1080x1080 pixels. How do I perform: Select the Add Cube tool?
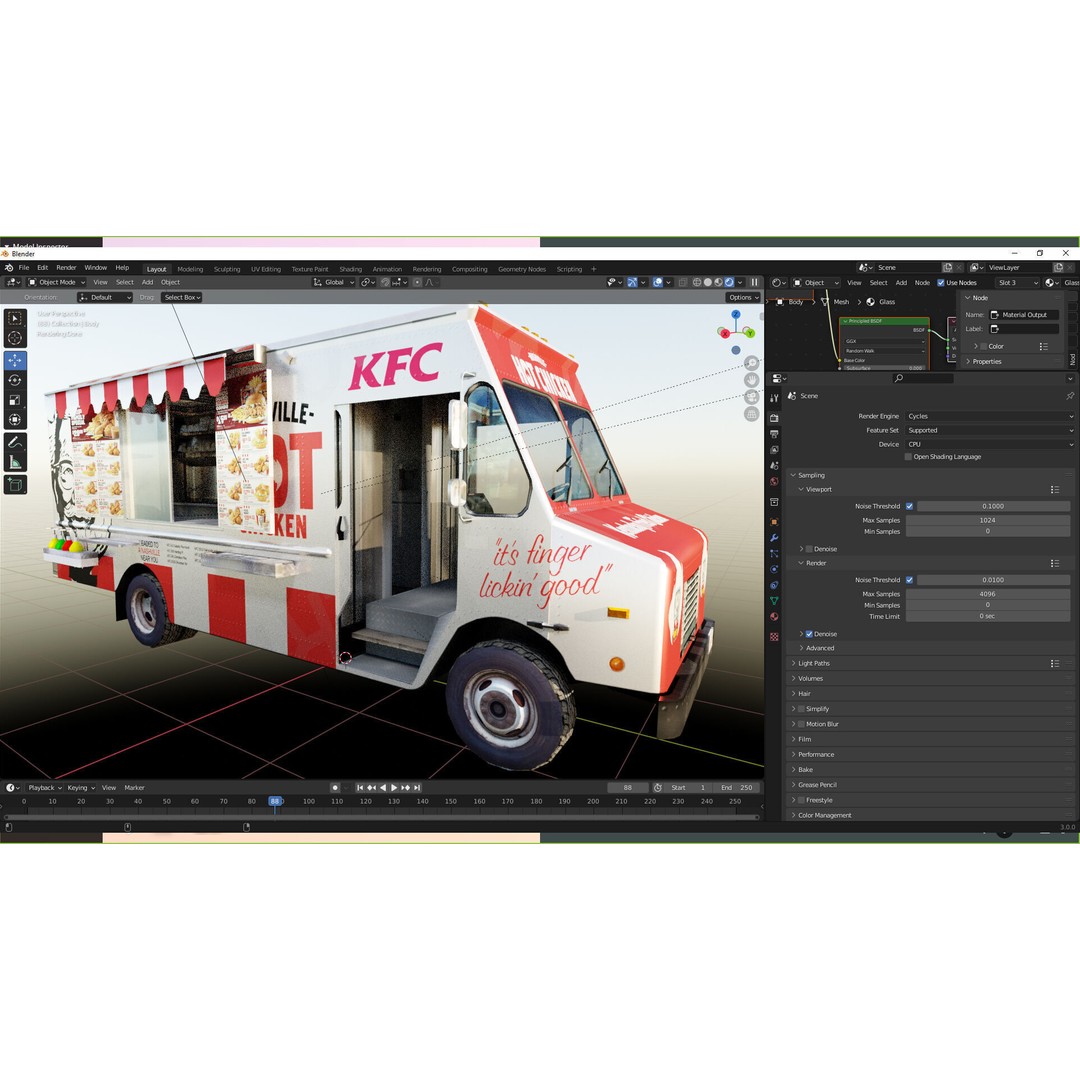tap(15, 485)
